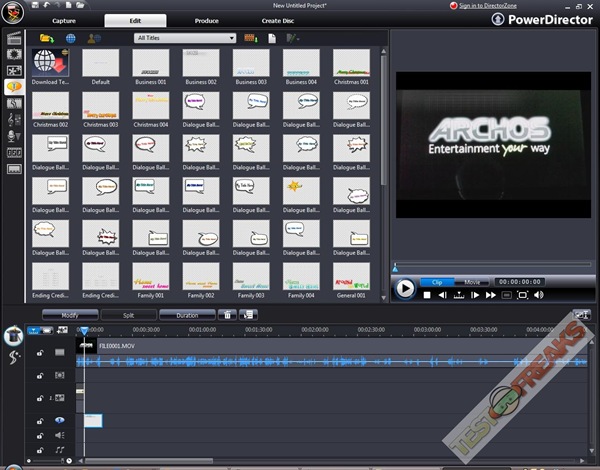The image size is (600, 470).
Task: Switch preview to Clip mode
Action: click(437, 282)
